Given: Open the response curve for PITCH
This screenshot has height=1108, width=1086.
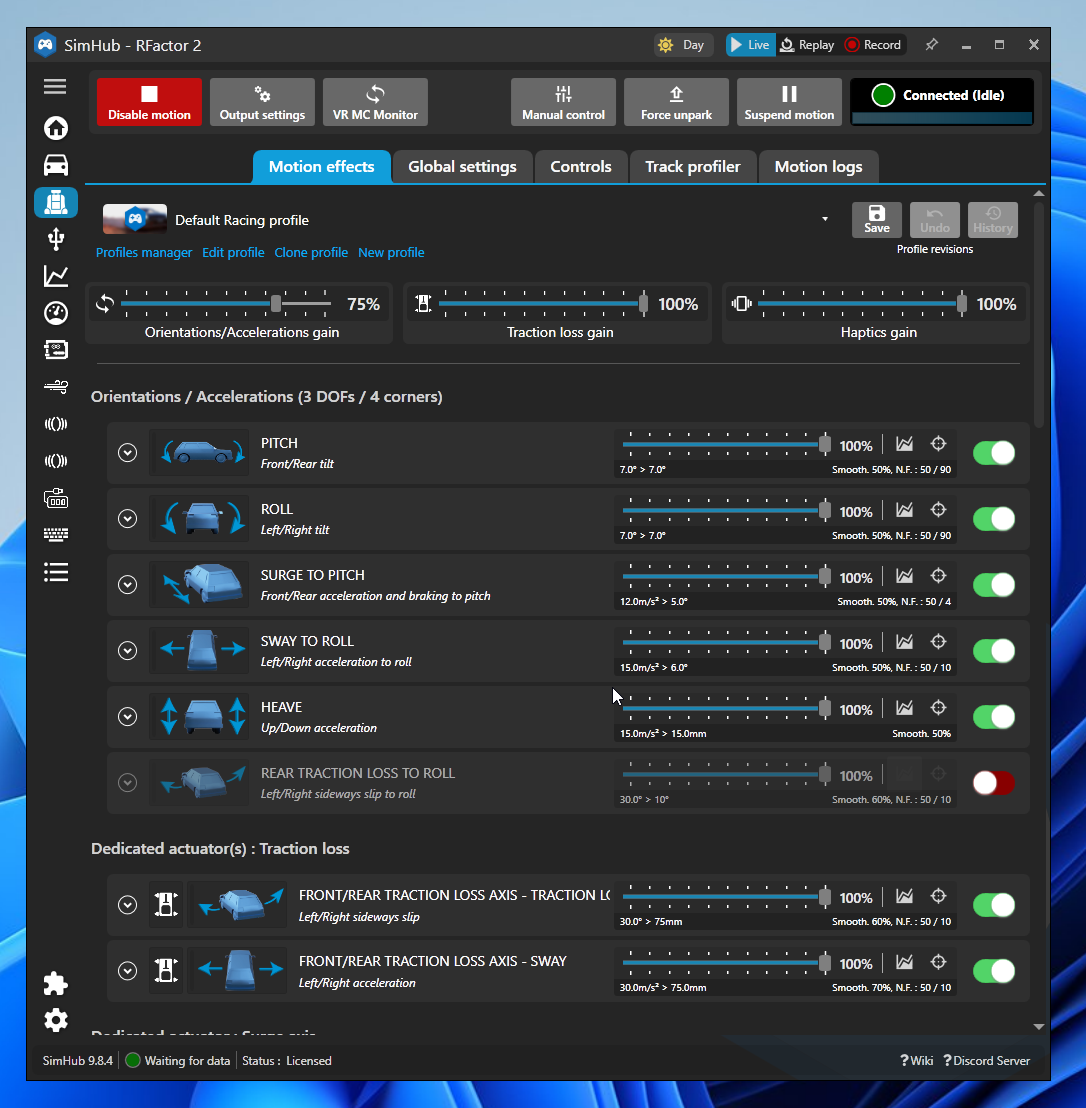Looking at the screenshot, I should point(904,444).
